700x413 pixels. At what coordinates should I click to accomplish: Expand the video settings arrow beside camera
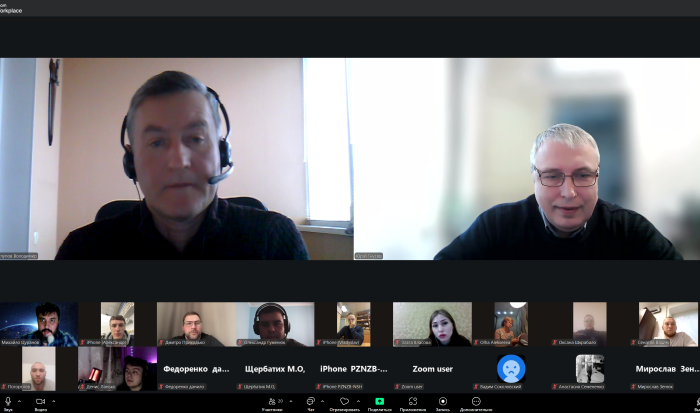pyautogui.click(x=54, y=400)
